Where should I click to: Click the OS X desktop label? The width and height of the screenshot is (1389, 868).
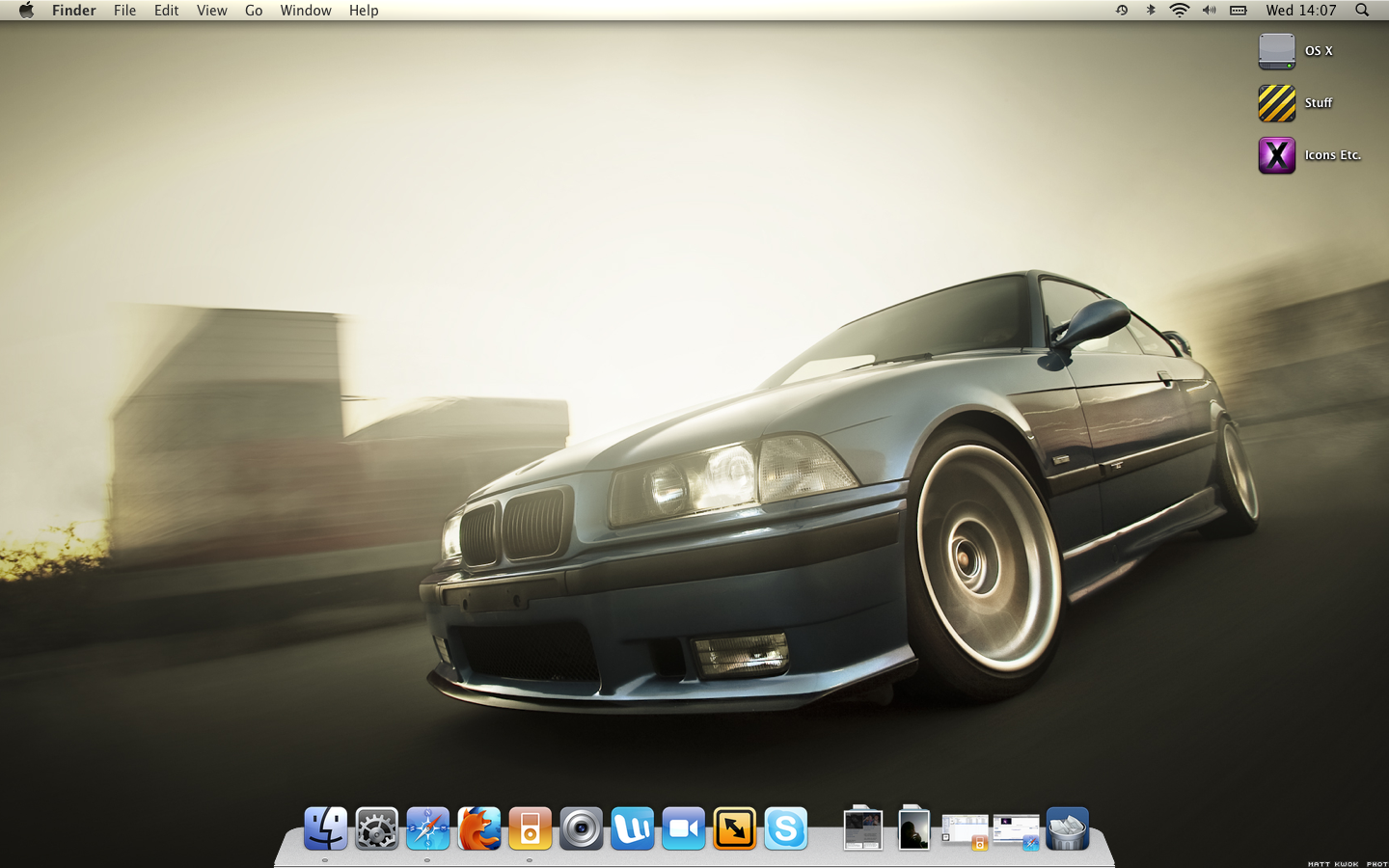[1319, 51]
